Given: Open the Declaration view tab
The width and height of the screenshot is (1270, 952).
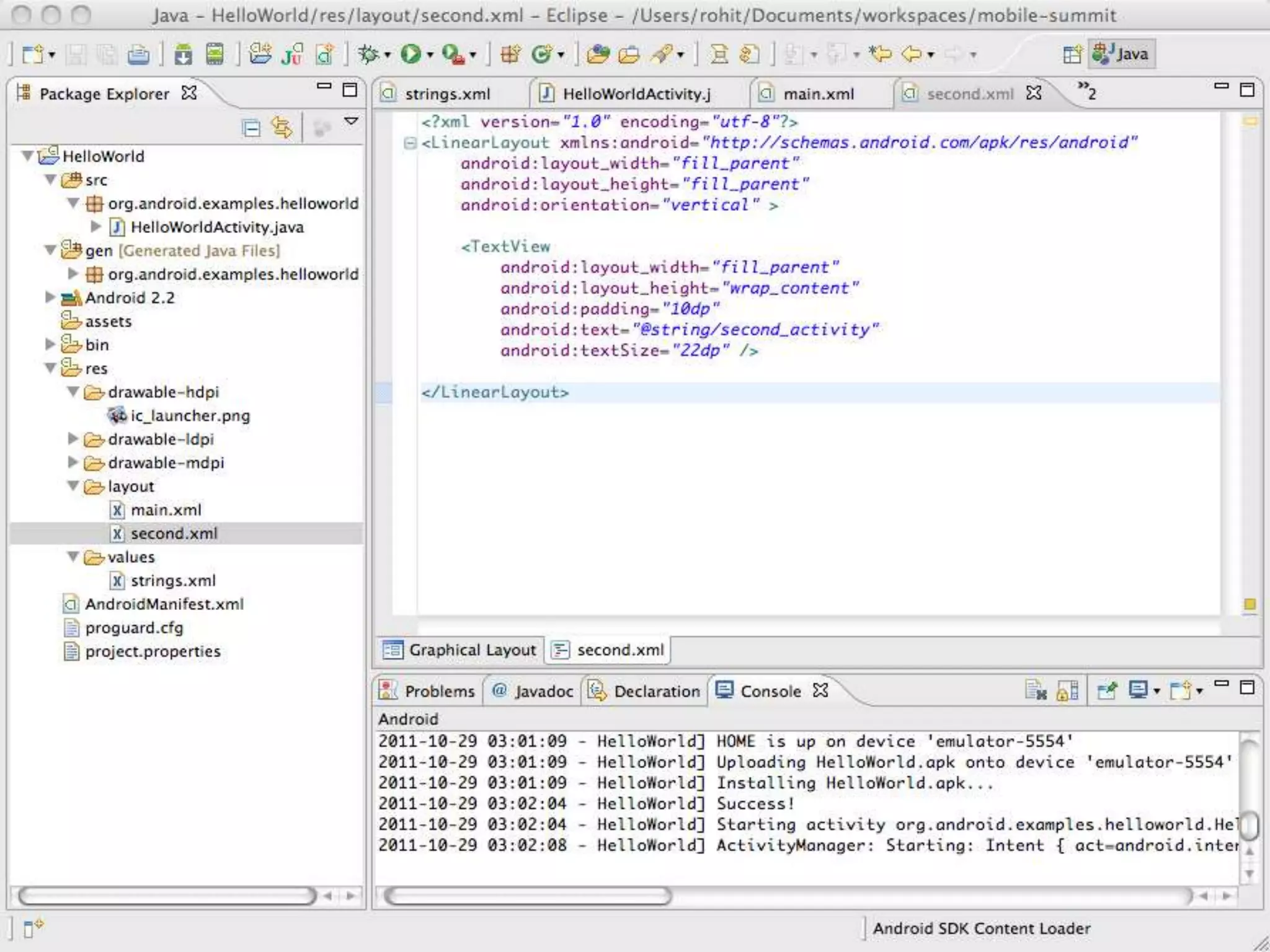Looking at the screenshot, I should 645,690.
